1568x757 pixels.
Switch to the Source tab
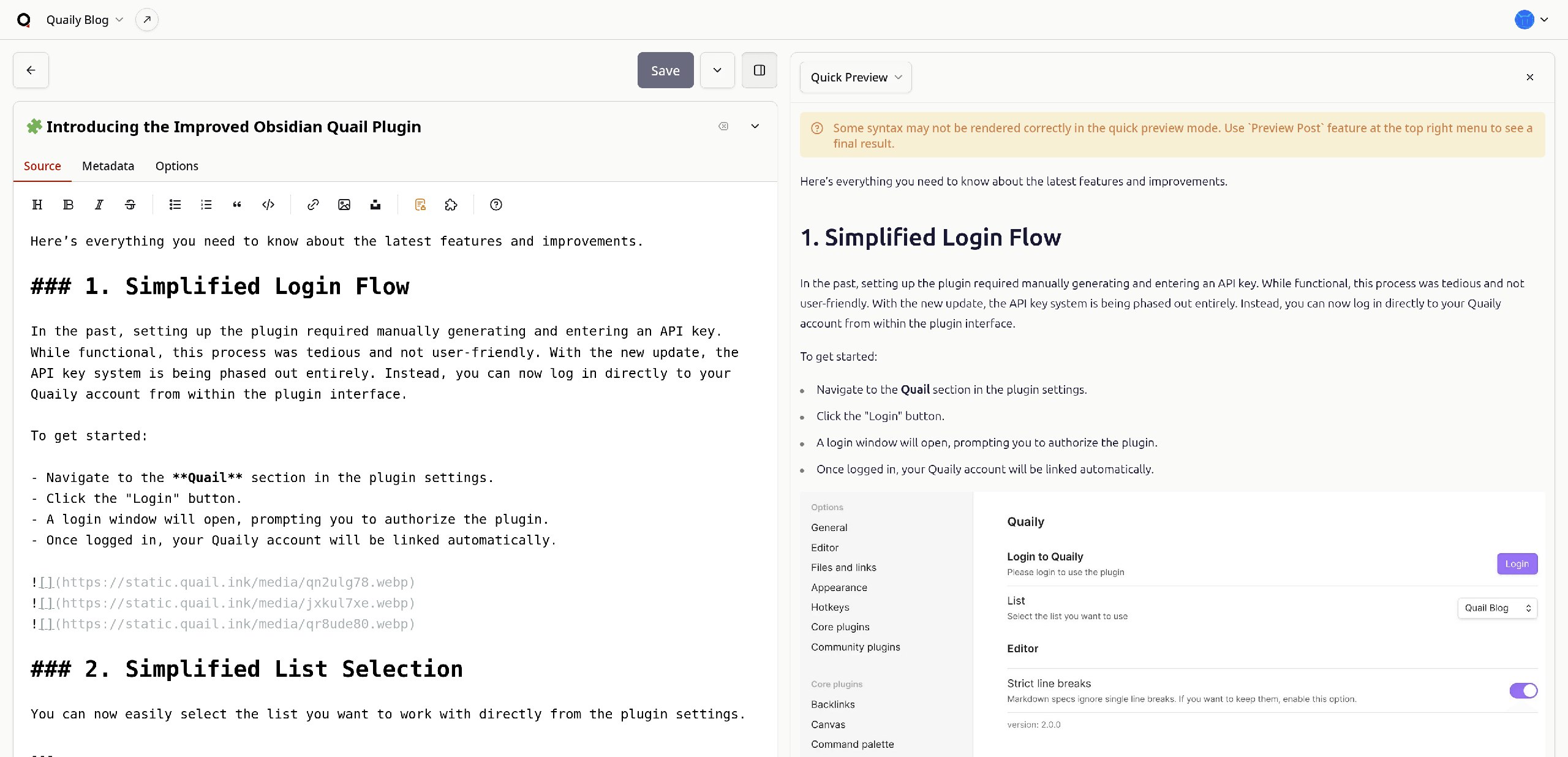(42, 166)
